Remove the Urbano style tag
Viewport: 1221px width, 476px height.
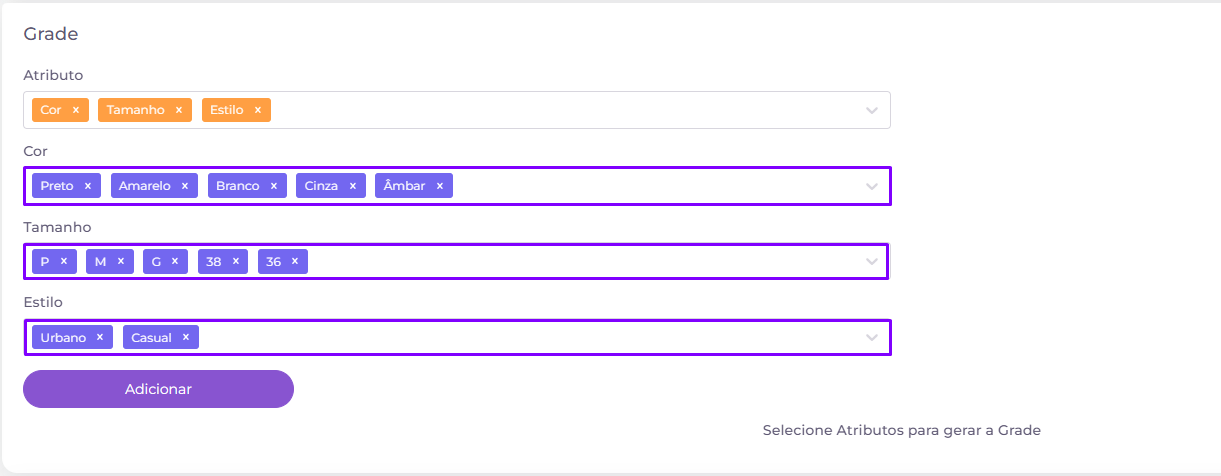[100, 337]
